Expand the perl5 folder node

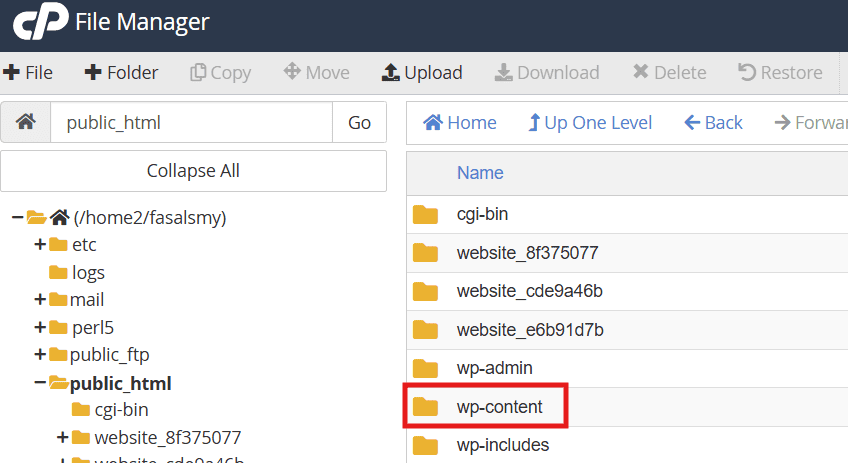click(40, 327)
